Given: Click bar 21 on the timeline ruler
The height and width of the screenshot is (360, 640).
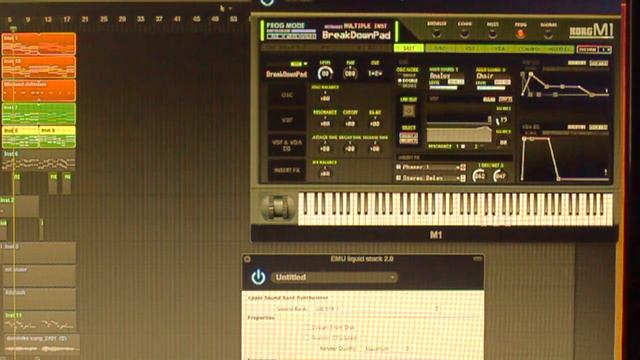Looking at the screenshot, I should (85, 19).
